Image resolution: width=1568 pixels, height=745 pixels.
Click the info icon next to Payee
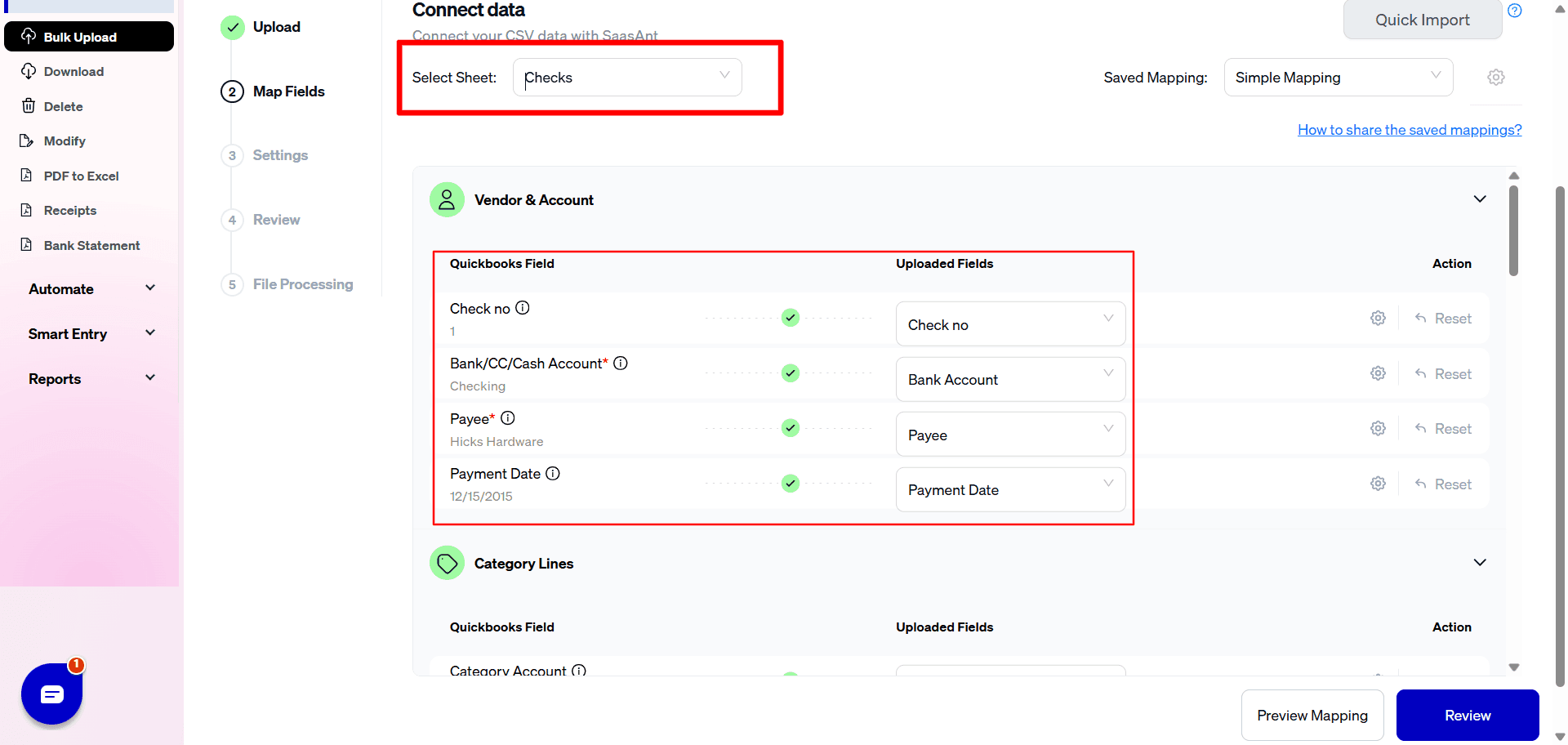click(508, 418)
